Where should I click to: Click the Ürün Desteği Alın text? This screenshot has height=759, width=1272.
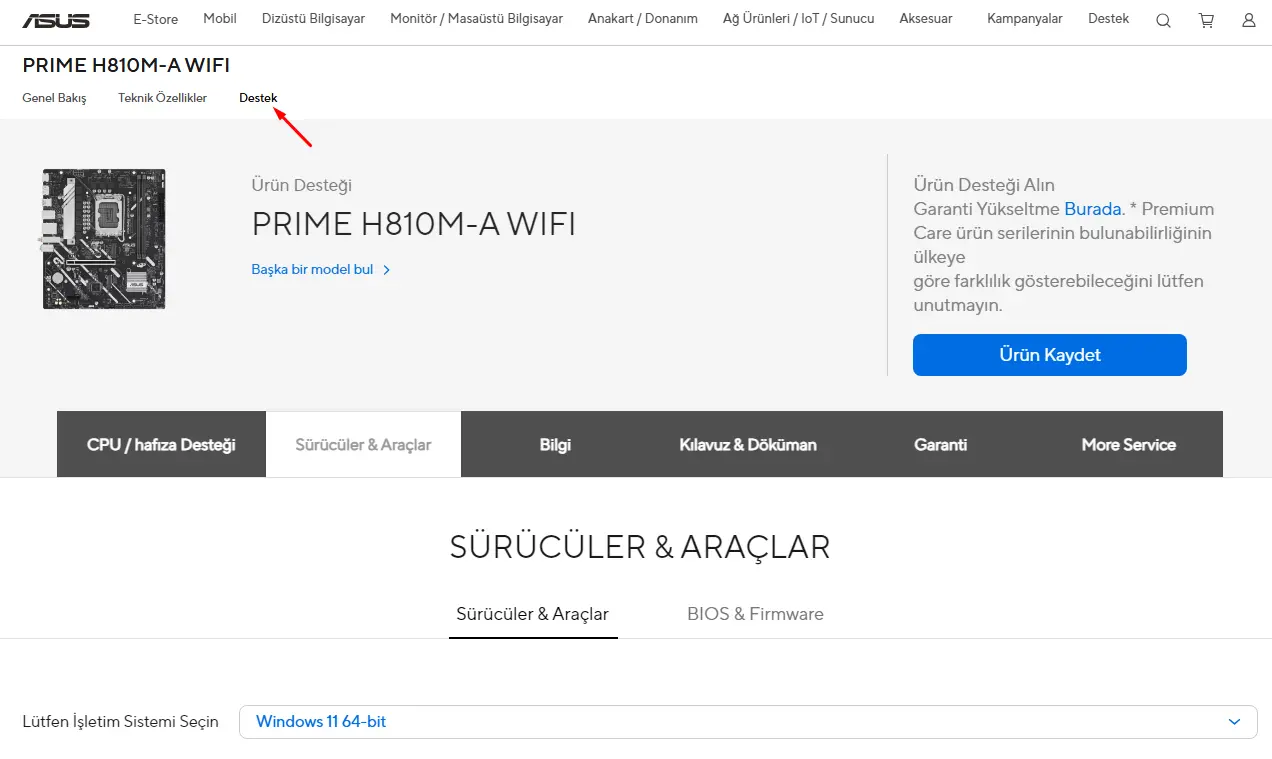point(984,185)
